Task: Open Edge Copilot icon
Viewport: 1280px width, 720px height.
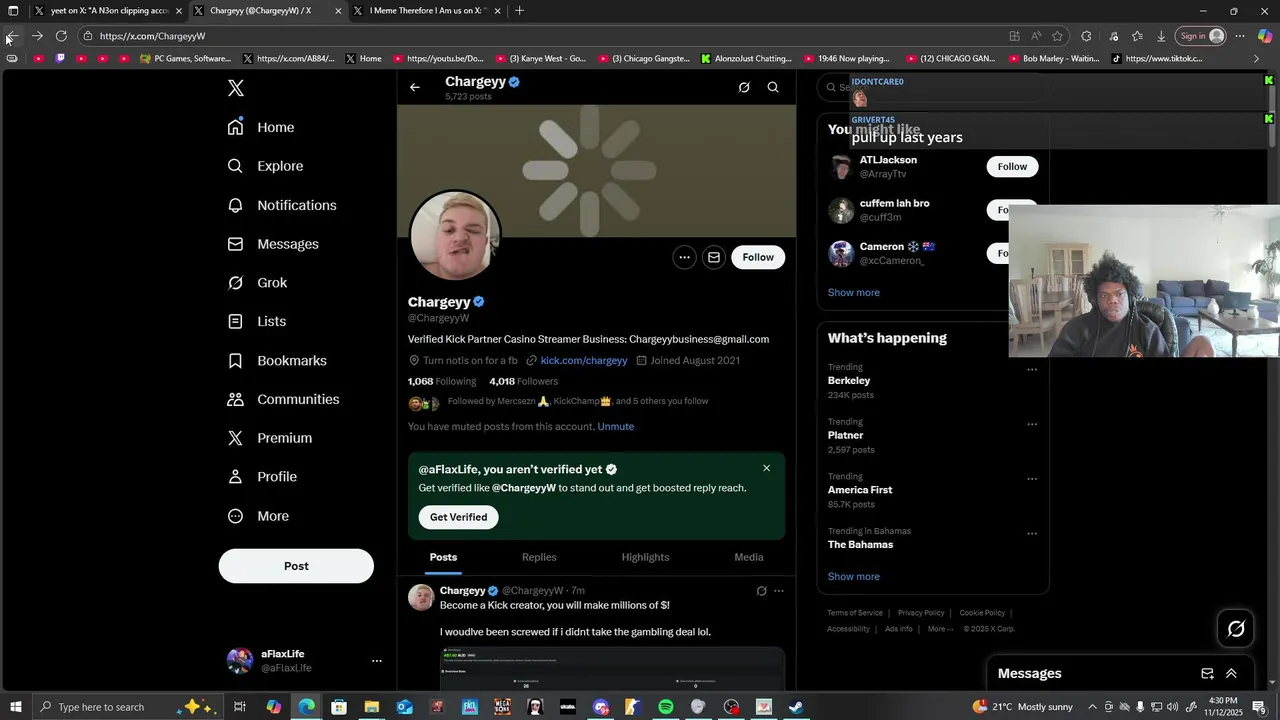Action: (1265, 36)
